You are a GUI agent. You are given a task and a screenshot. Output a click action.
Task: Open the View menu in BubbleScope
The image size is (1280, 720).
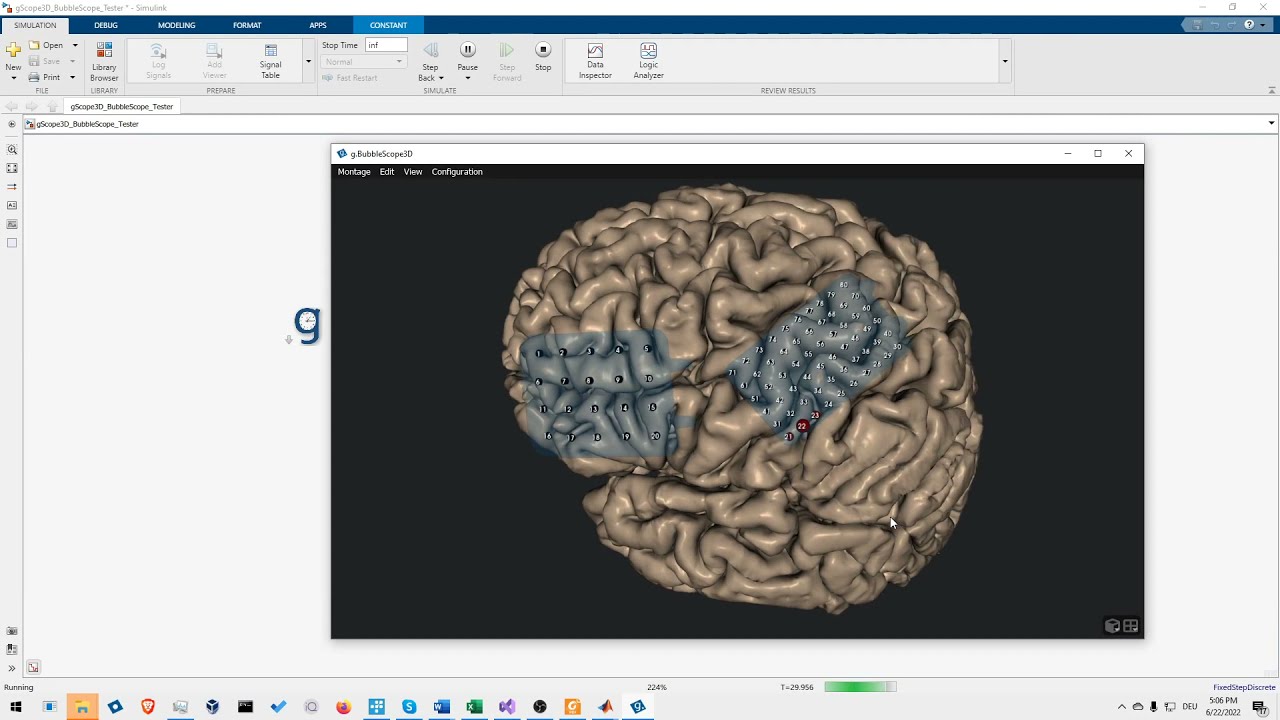pyautogui.click(x=413, y=172)
